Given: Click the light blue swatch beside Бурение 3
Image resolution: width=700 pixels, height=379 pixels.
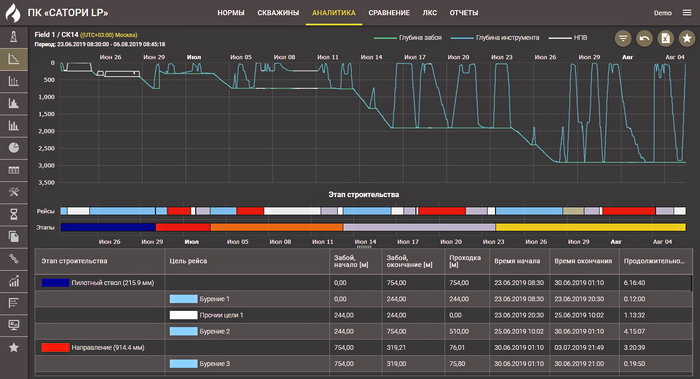Looking at the screenshot, I should click(x=183, y=364).
